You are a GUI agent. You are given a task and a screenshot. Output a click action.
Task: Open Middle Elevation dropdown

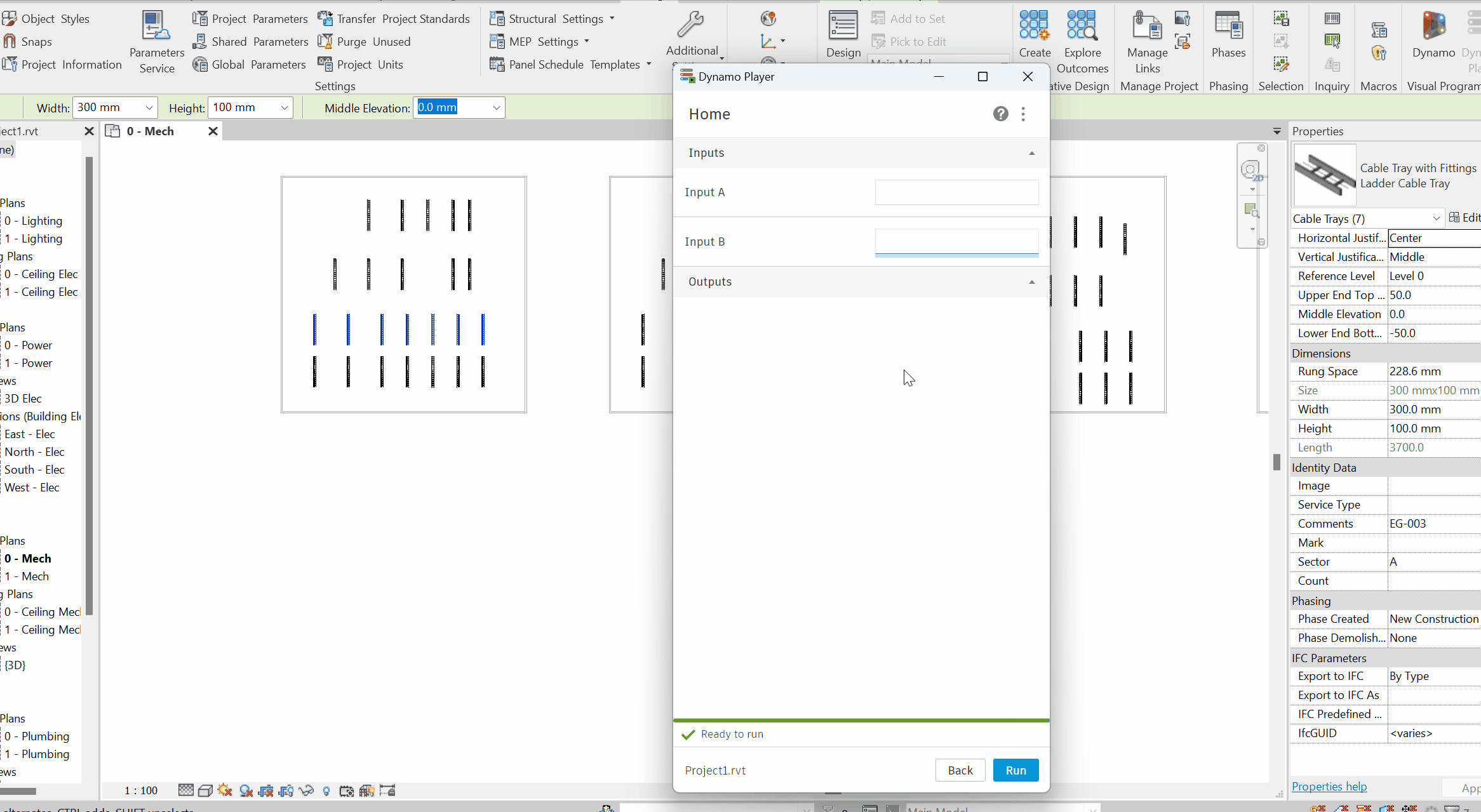pos(497,108)
